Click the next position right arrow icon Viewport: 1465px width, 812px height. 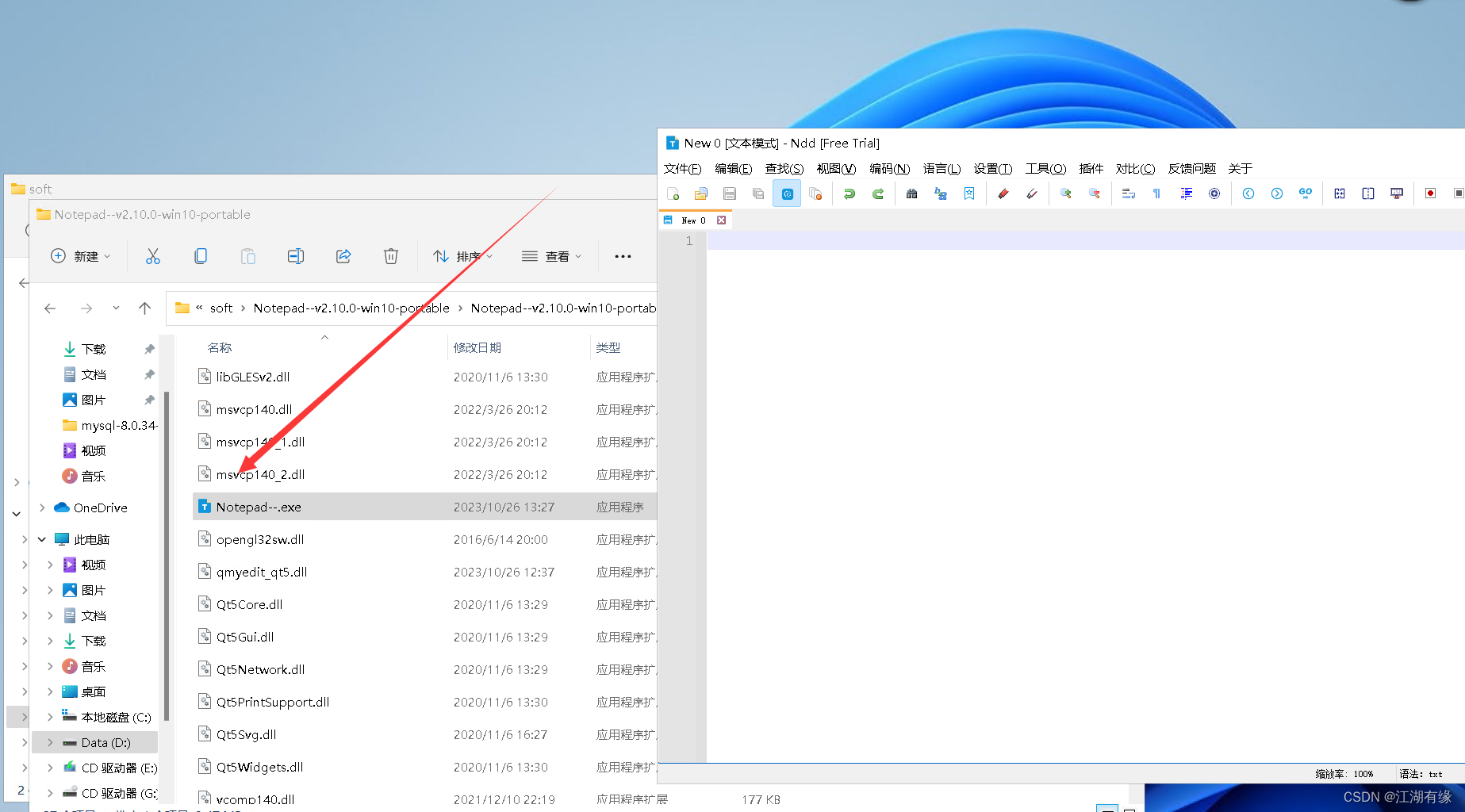pyautogui.click(x=1277, y=193)
